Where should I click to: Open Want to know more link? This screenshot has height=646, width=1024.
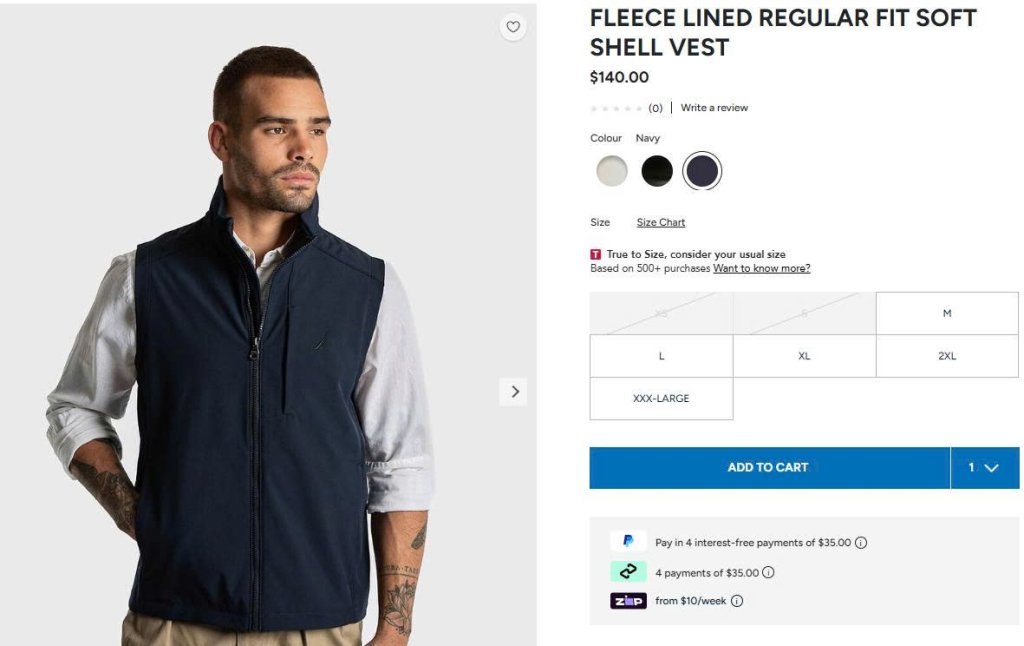pos(761,269)
